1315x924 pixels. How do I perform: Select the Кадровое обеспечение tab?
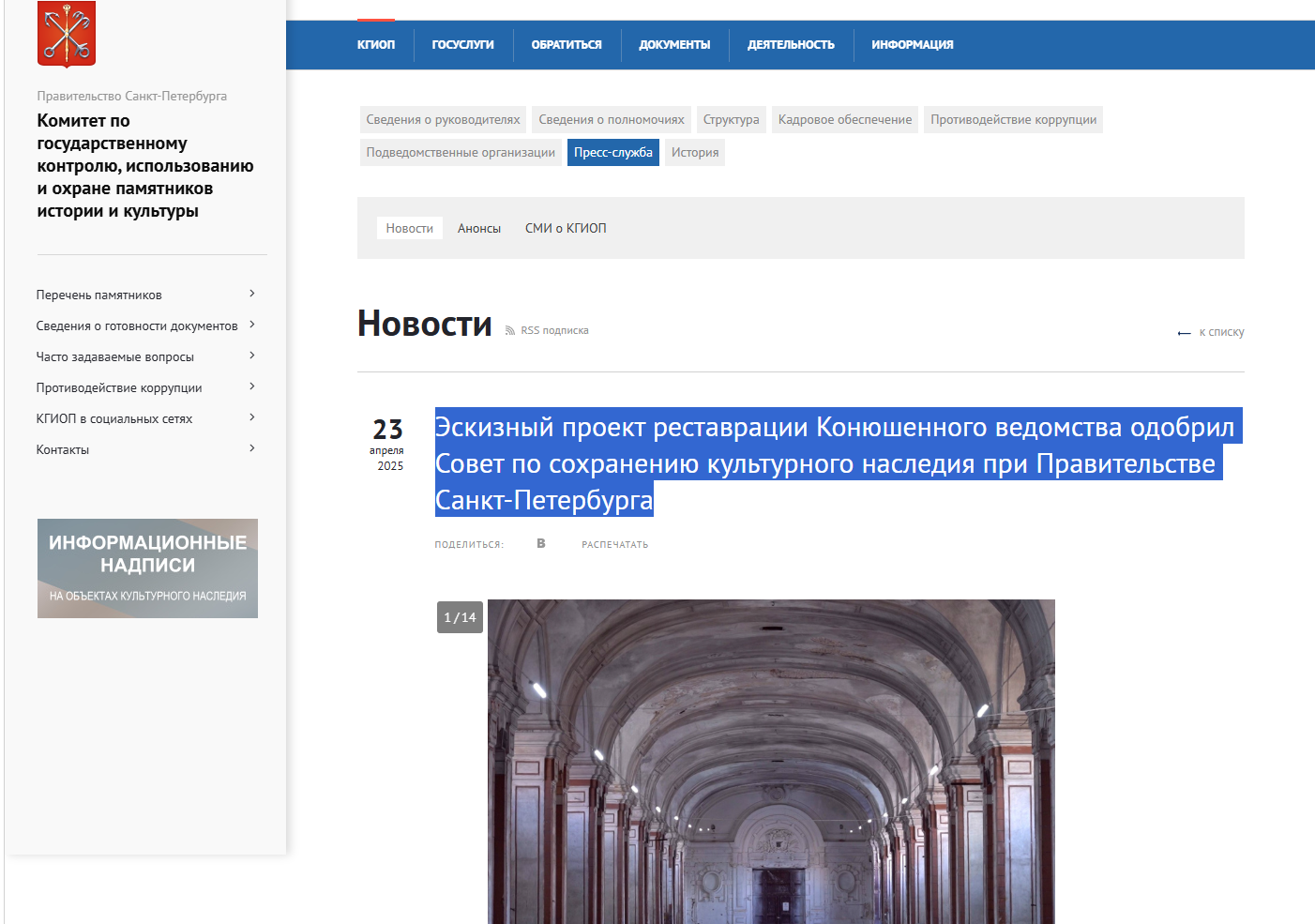[845, 120]
